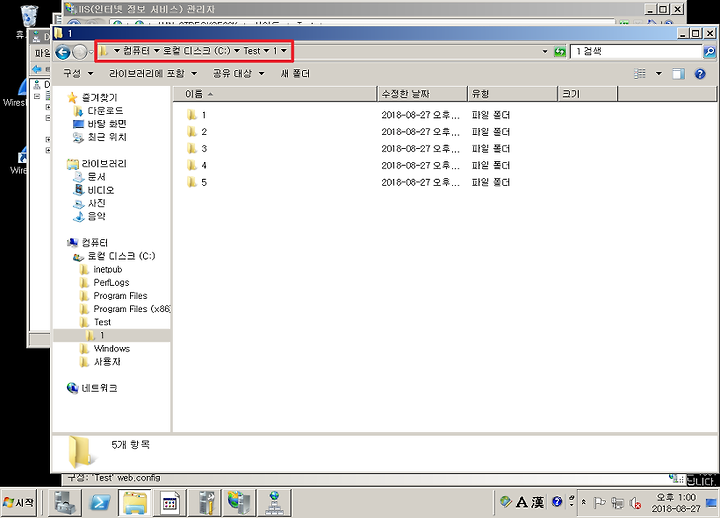Click the muted volume tray icon
Screen dimensions: 720x518
[636, 503]
